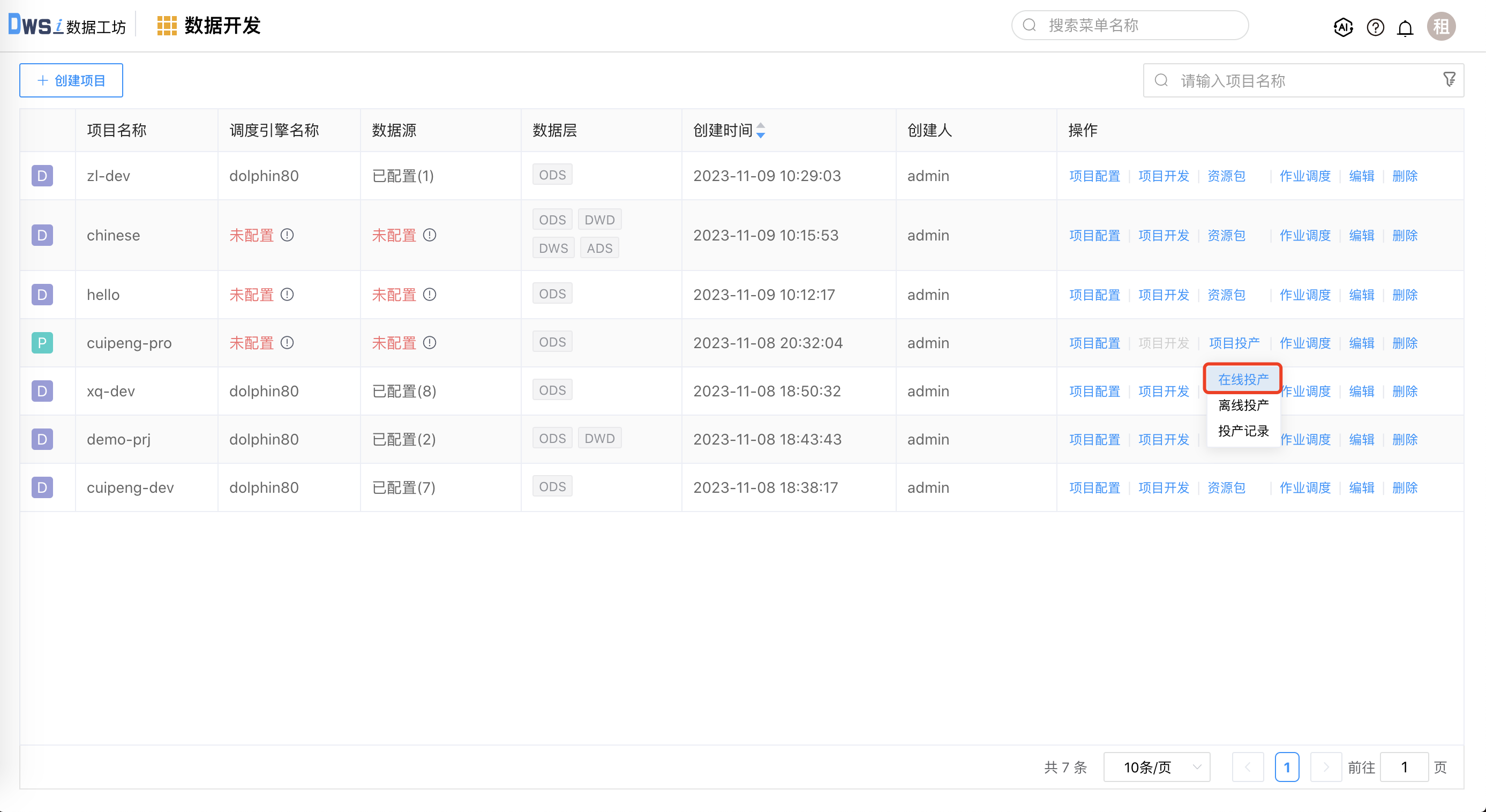Select 投产记录 menu entry
Screen dimensions: 1486x812
(1243, 431)
